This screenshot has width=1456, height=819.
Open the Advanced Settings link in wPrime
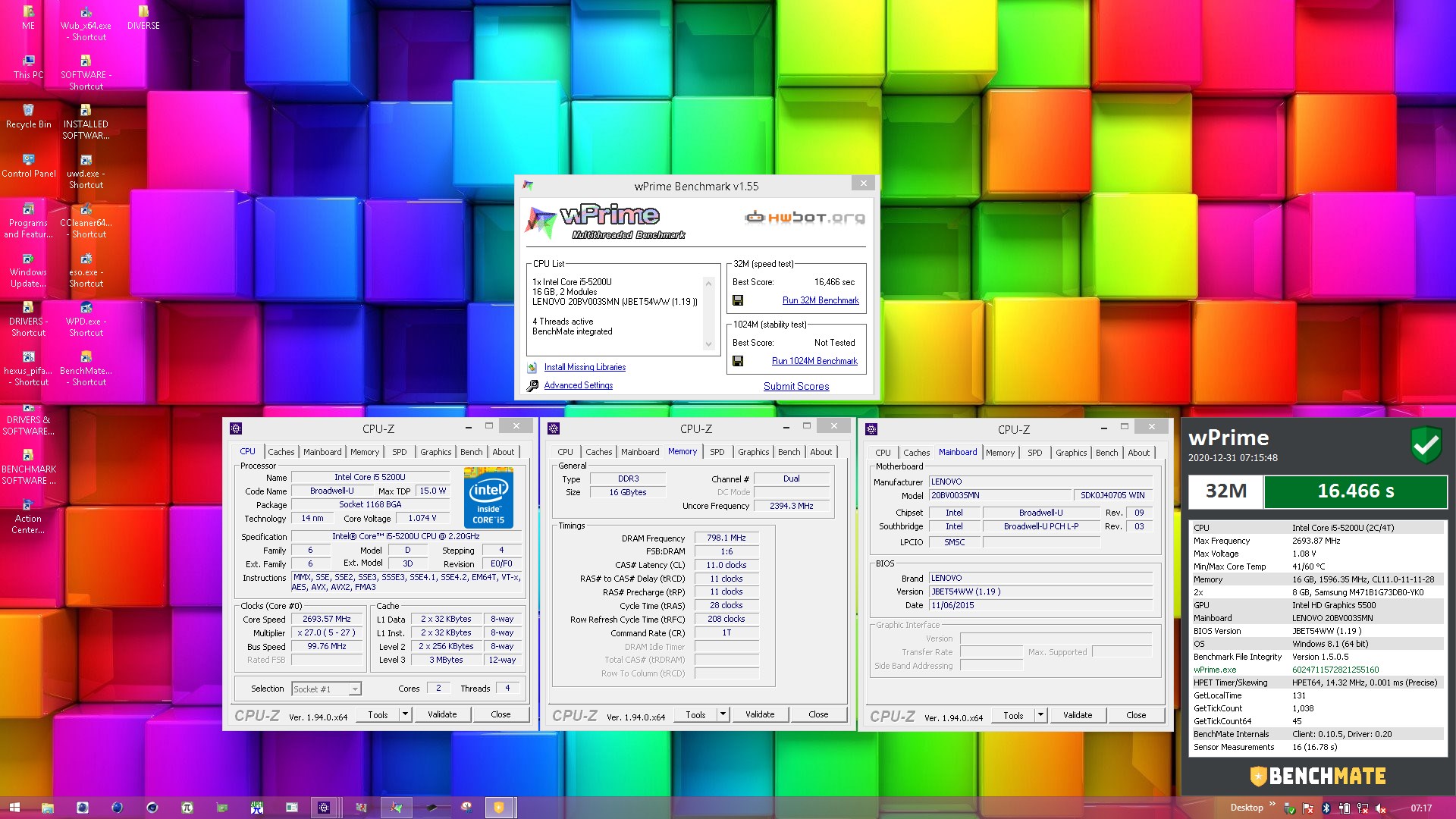(x=578, y=385)
